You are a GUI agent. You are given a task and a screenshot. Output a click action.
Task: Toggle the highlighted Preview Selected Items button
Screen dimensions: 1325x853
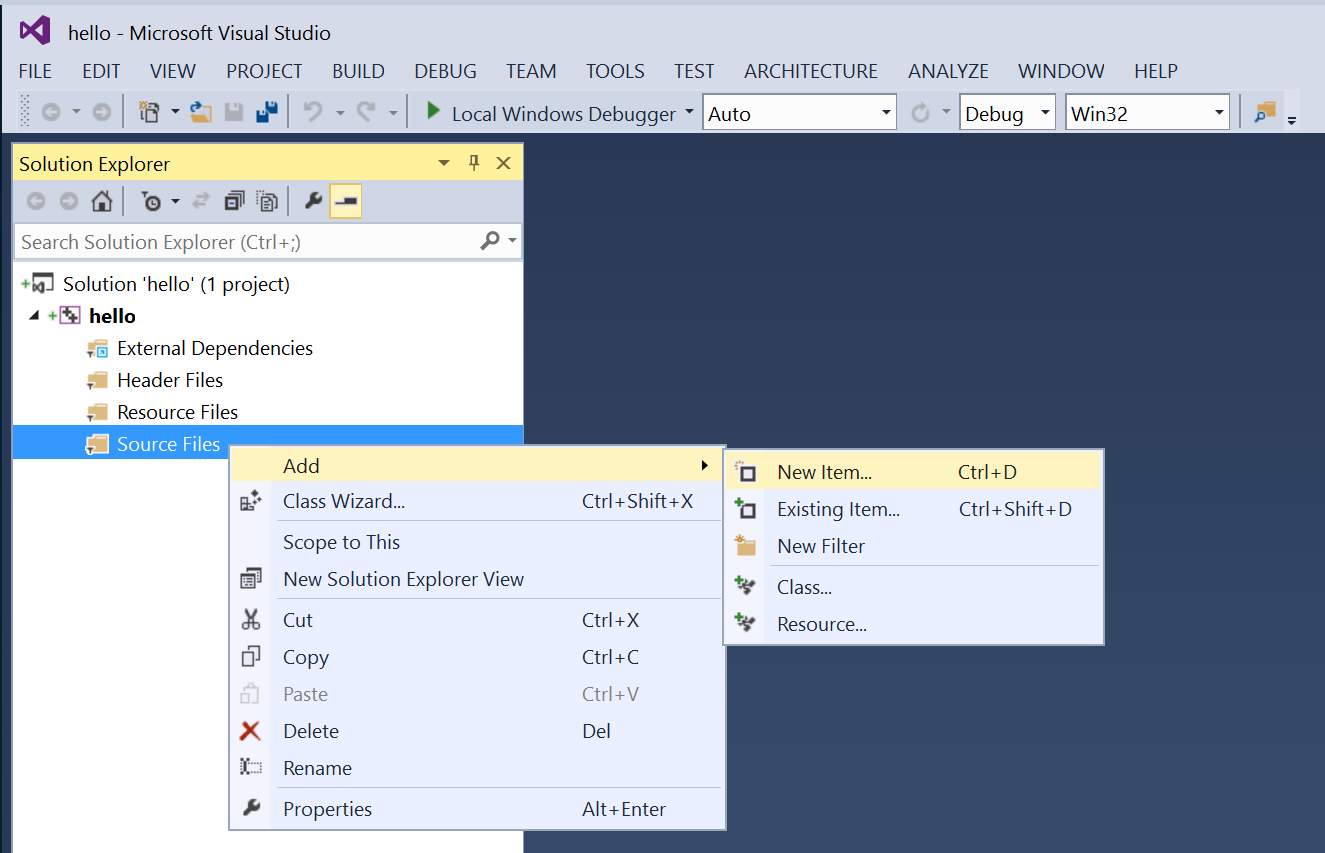tap(346, 201)
